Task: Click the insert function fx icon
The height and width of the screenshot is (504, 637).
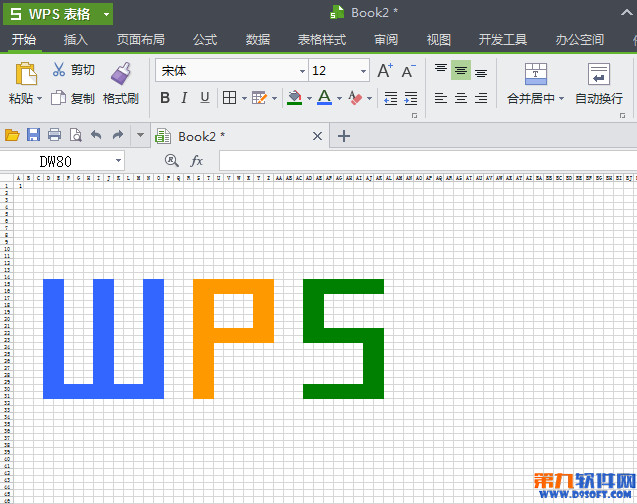Action: [x=197, y=160]
